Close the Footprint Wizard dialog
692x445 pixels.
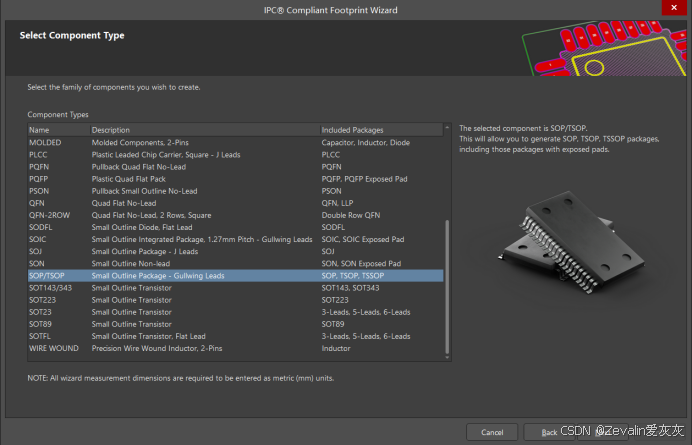click(674, 8)
